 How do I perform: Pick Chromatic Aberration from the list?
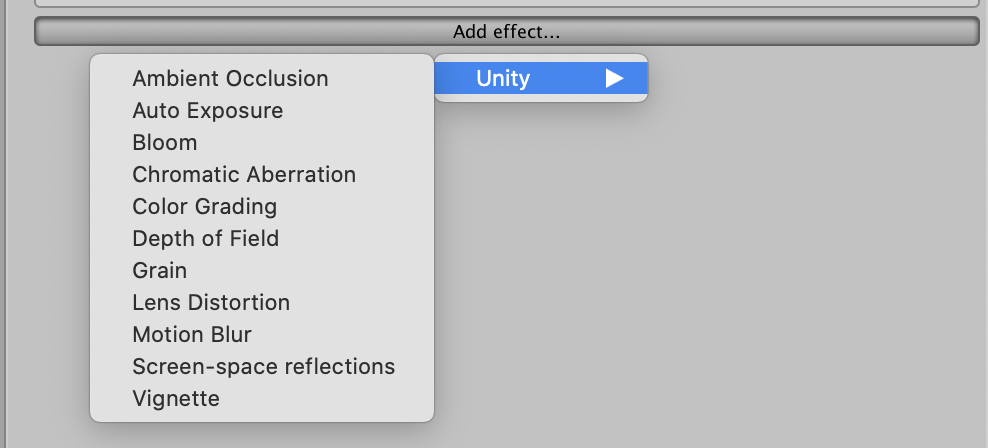244,174
